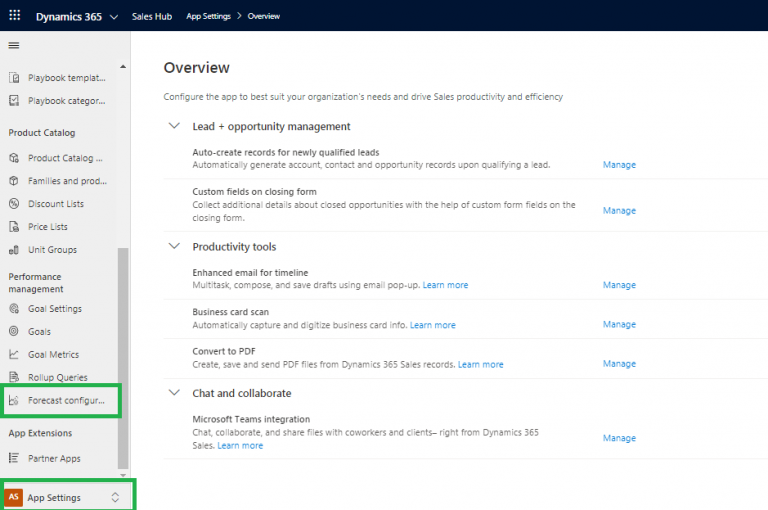Image resolution: width=768 pixels, height=510 pixels.
Task: Click the Partner Apps icon
Action: (14, 458)
